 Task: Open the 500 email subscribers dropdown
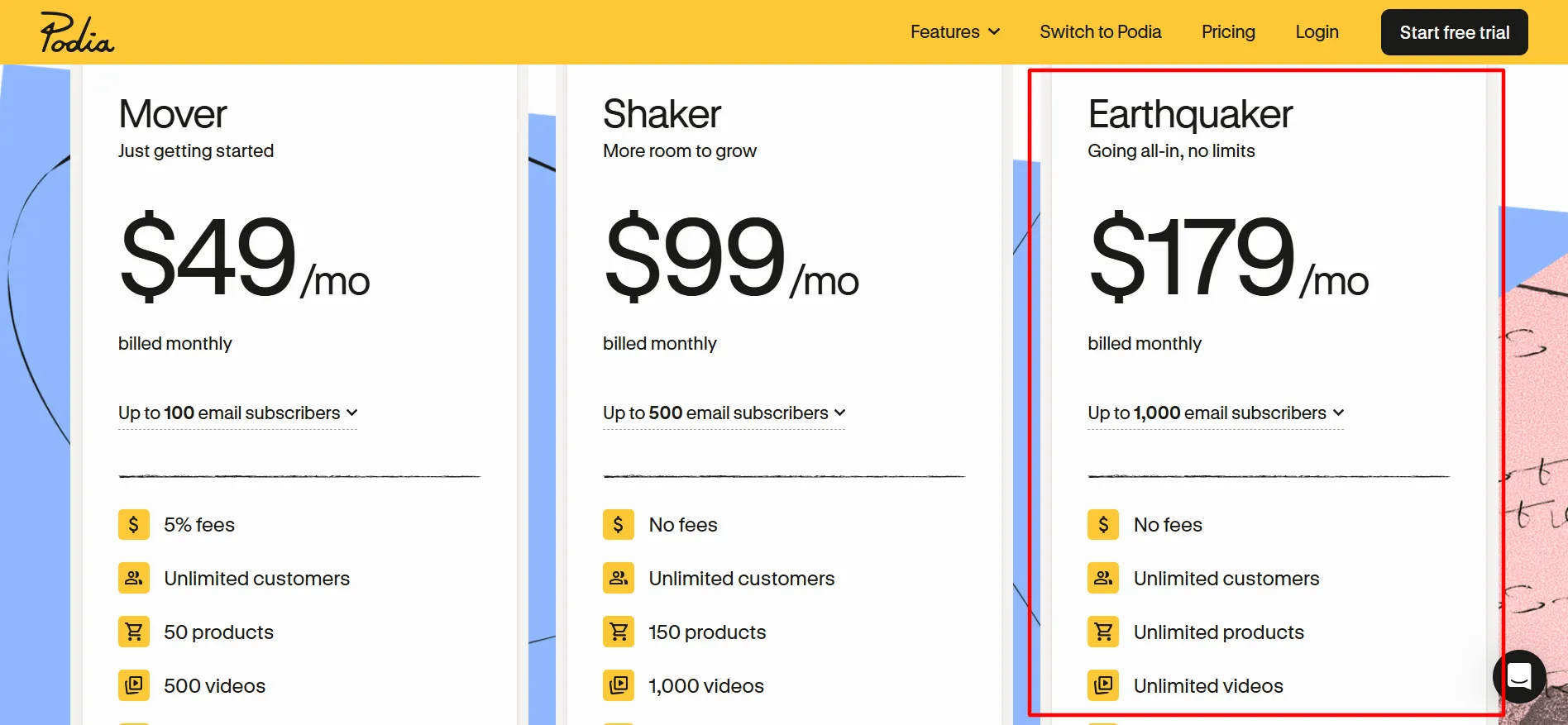click(x=724, y=413)
